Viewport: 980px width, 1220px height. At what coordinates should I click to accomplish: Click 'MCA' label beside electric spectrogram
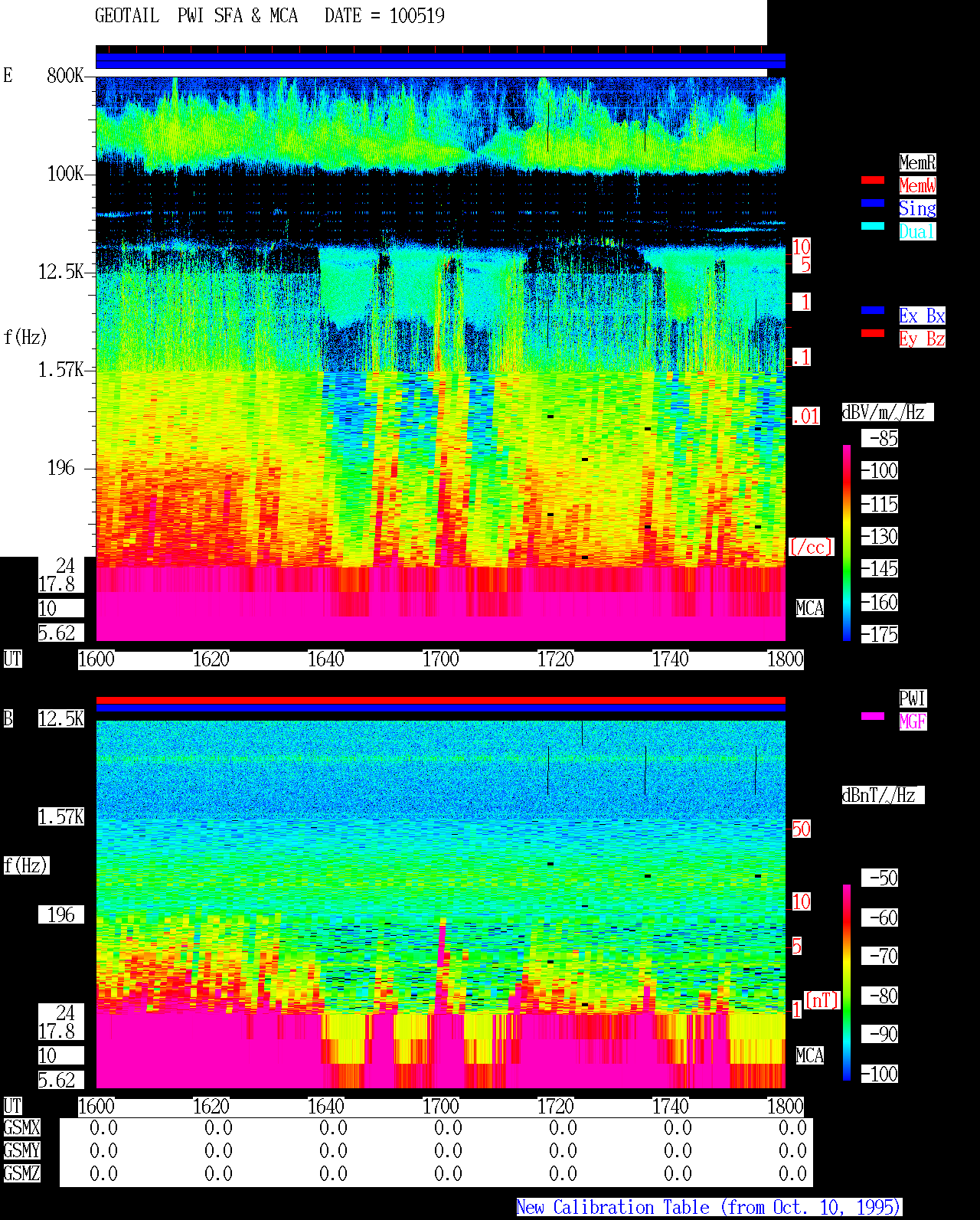(x=809, y=608)
